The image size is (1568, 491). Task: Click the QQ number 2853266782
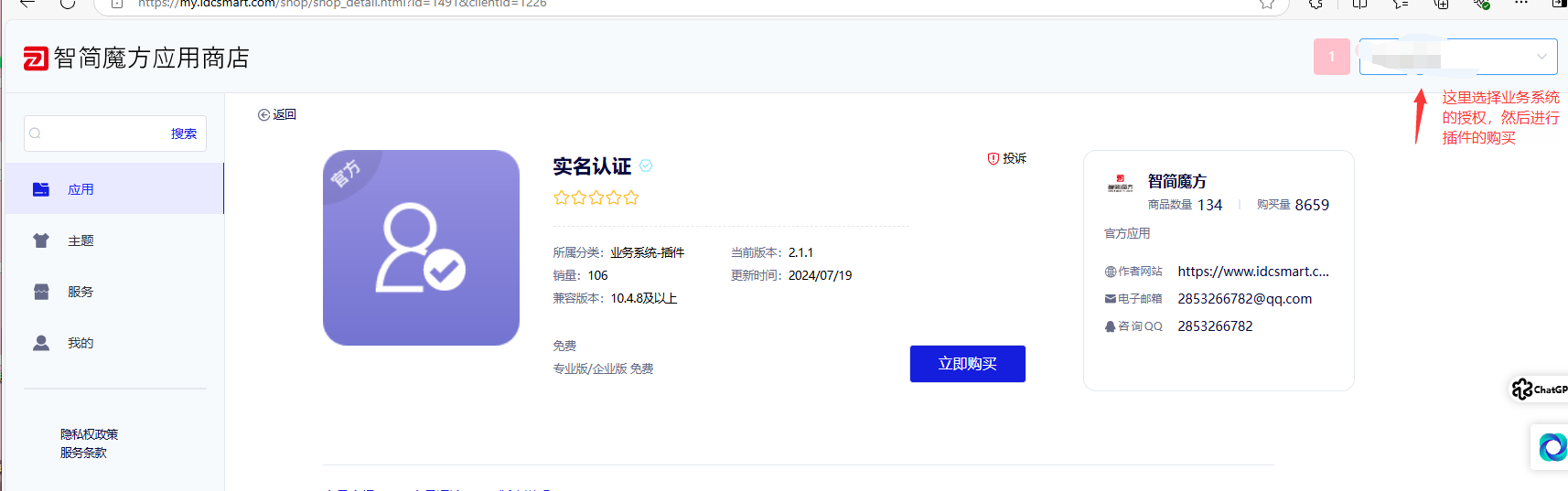coord(1215,326)
